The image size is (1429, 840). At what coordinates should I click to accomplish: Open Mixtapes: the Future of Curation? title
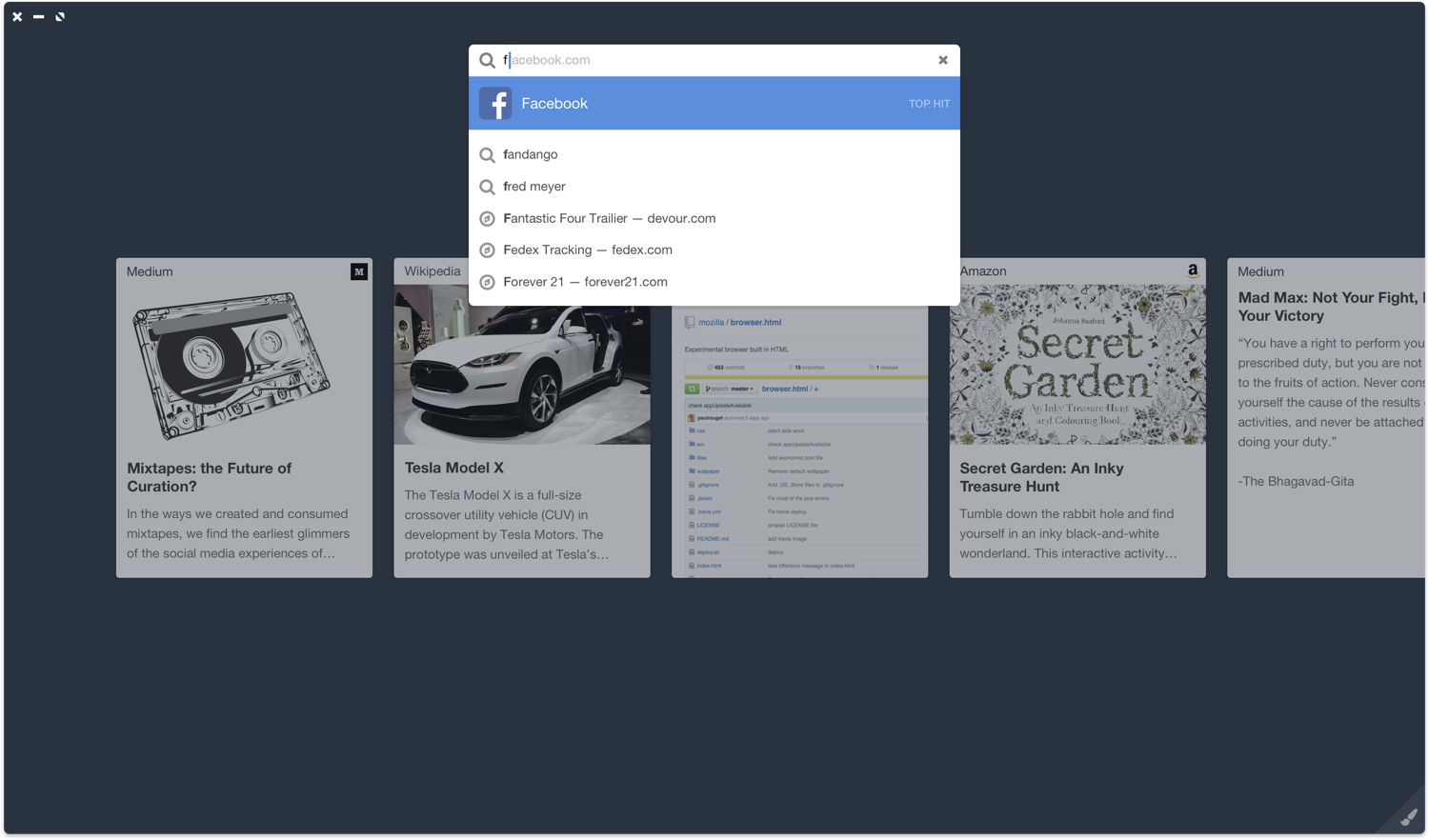click(x=210, y=477)
